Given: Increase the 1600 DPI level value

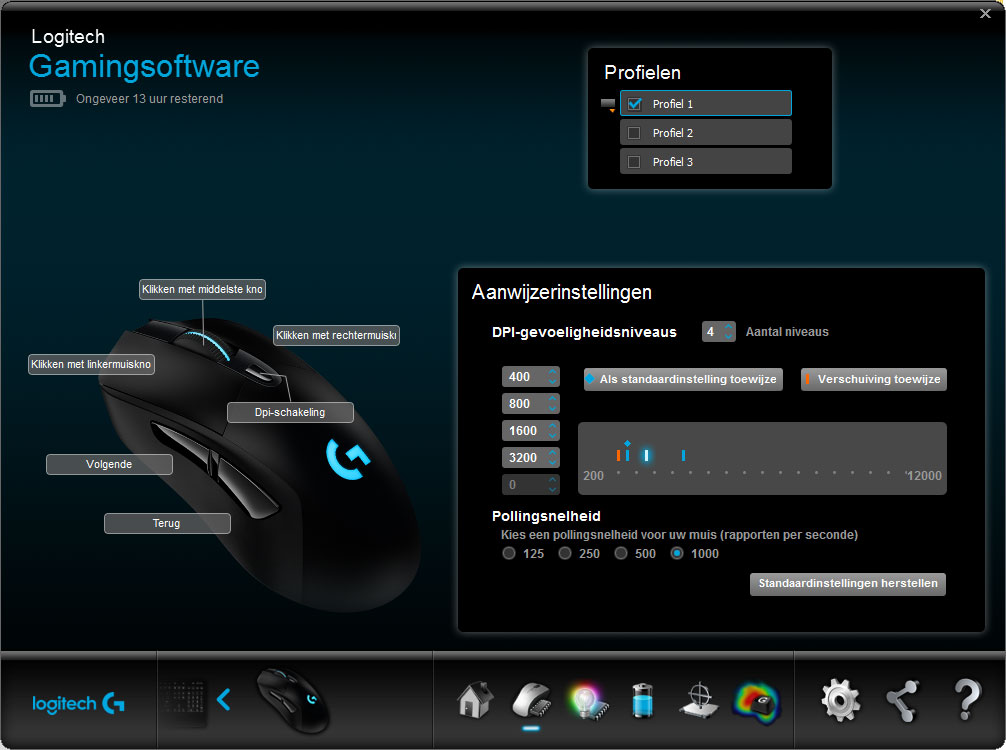Looking at the screenshot, I should click(552, 426).
